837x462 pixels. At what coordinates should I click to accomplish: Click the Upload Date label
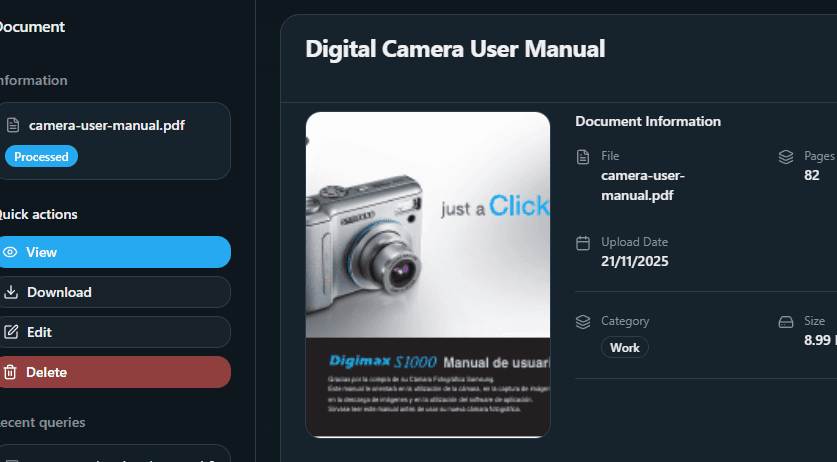click(x=634, y=242)
